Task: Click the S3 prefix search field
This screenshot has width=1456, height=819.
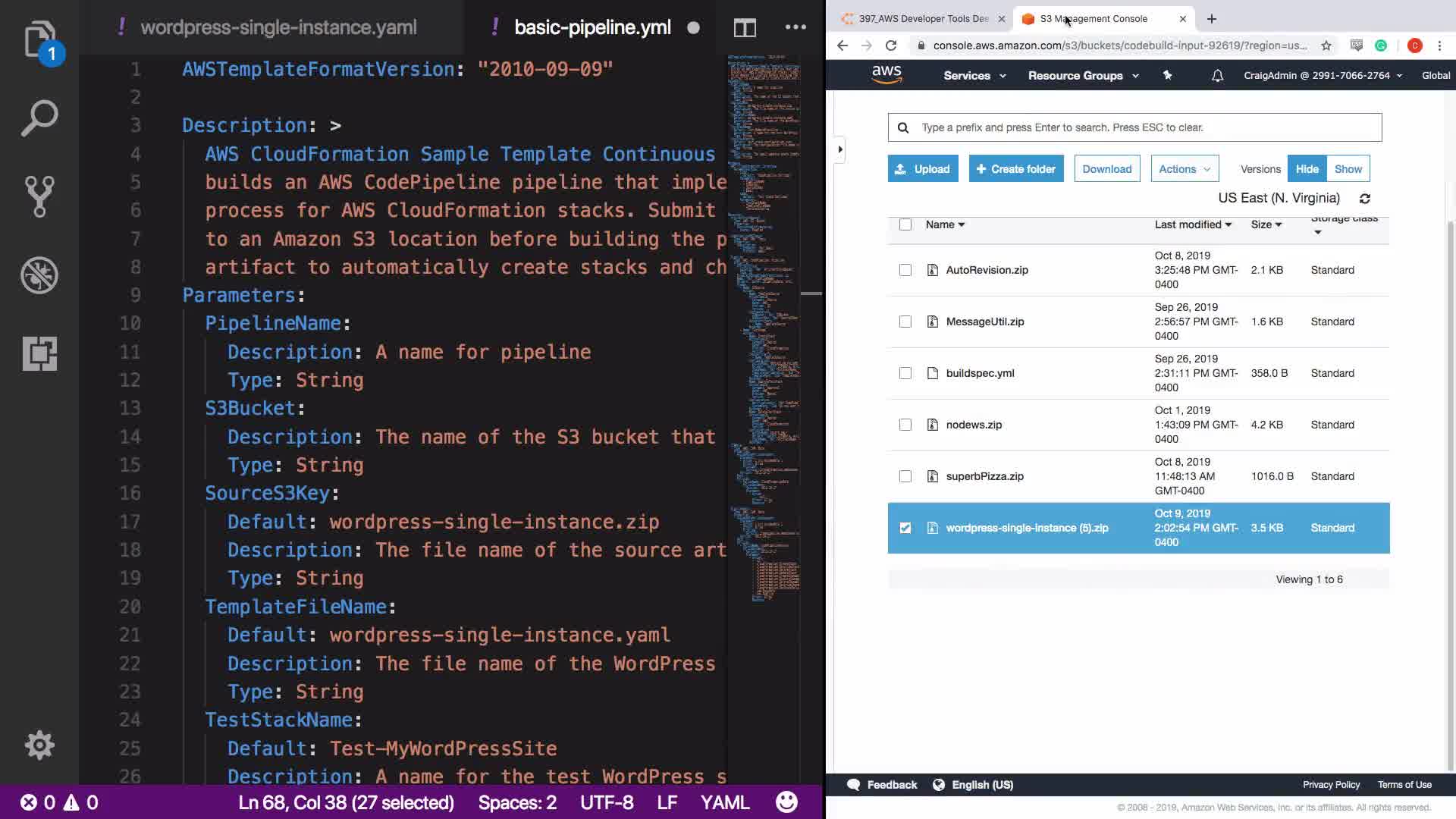Action: coord(1145,127)
